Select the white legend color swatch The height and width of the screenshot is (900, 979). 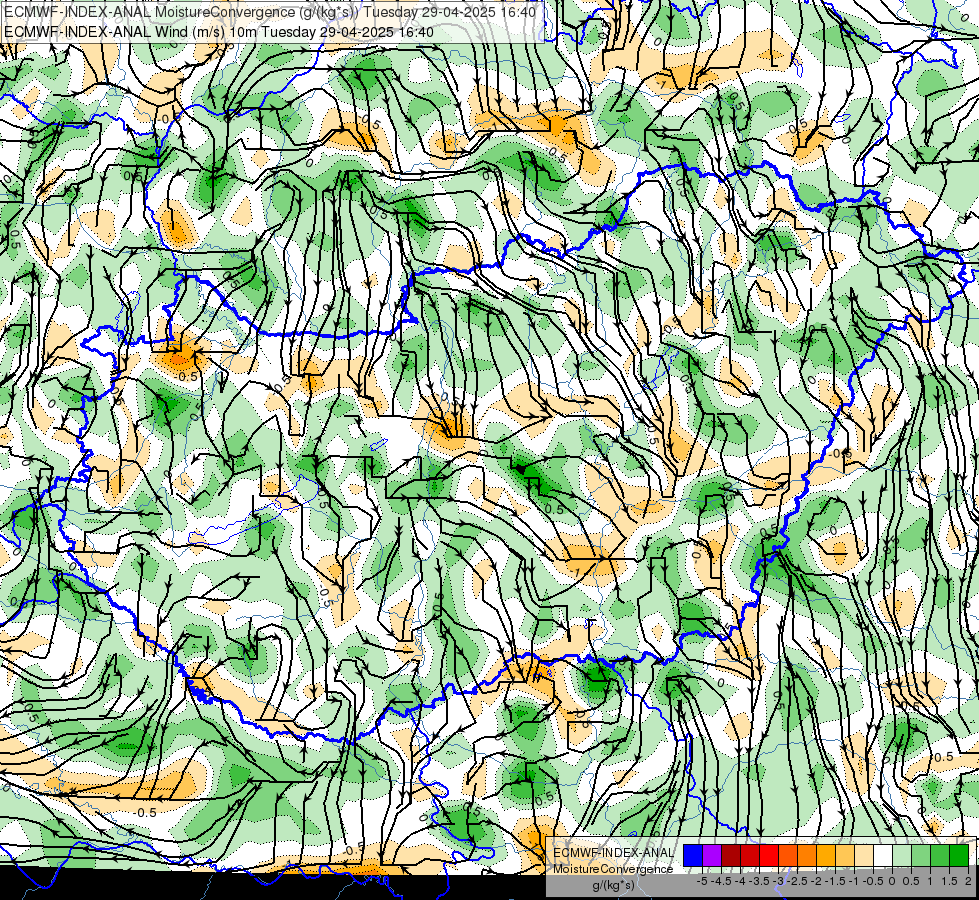[x=883, y=855]
